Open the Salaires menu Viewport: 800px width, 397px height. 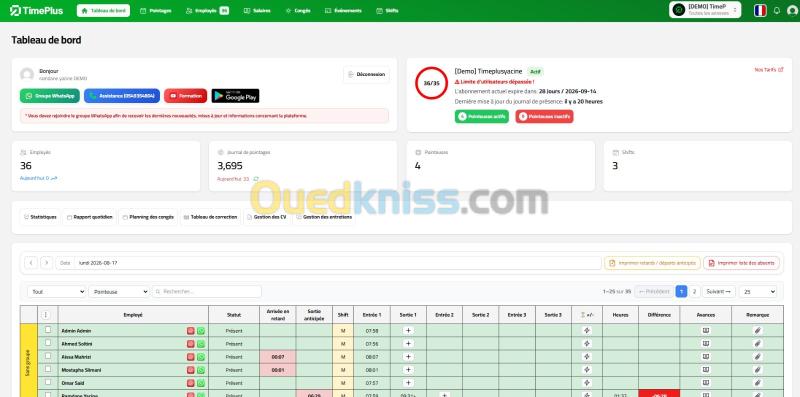coord(257,10)
